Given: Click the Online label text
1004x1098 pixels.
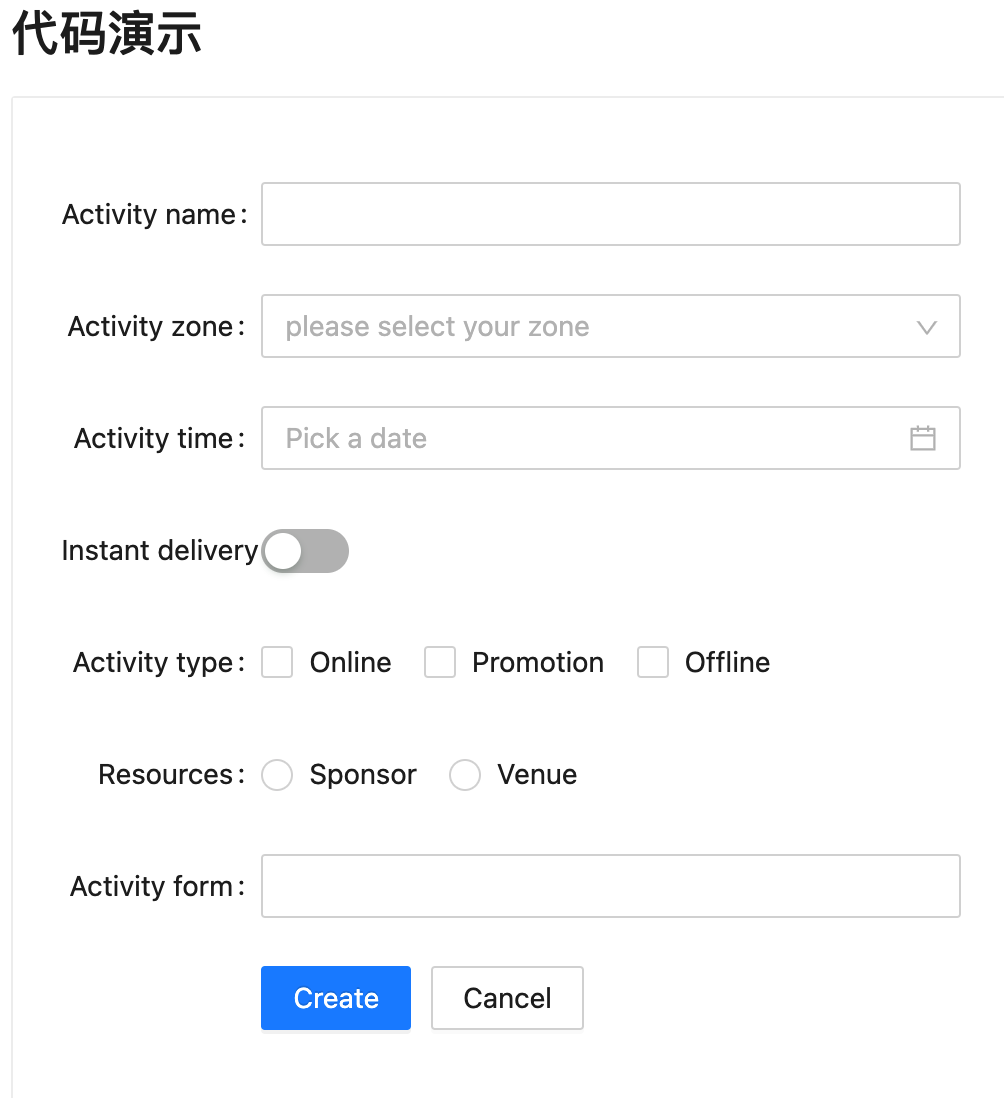Looking at the screenshot, I should 351,662.
